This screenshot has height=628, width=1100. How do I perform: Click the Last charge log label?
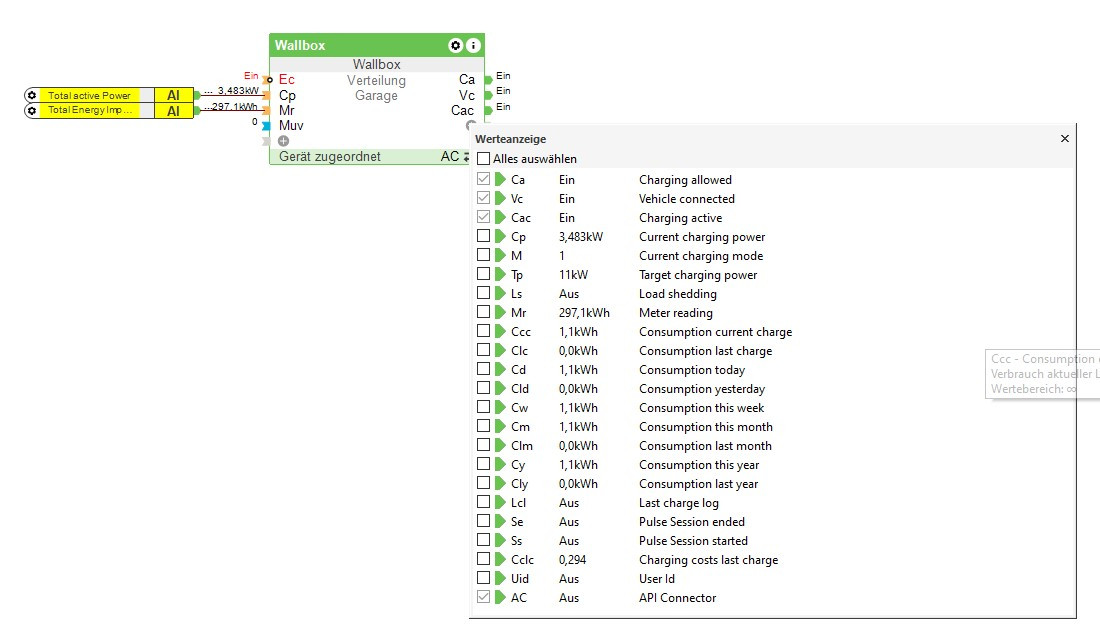[x=678, y=503]
